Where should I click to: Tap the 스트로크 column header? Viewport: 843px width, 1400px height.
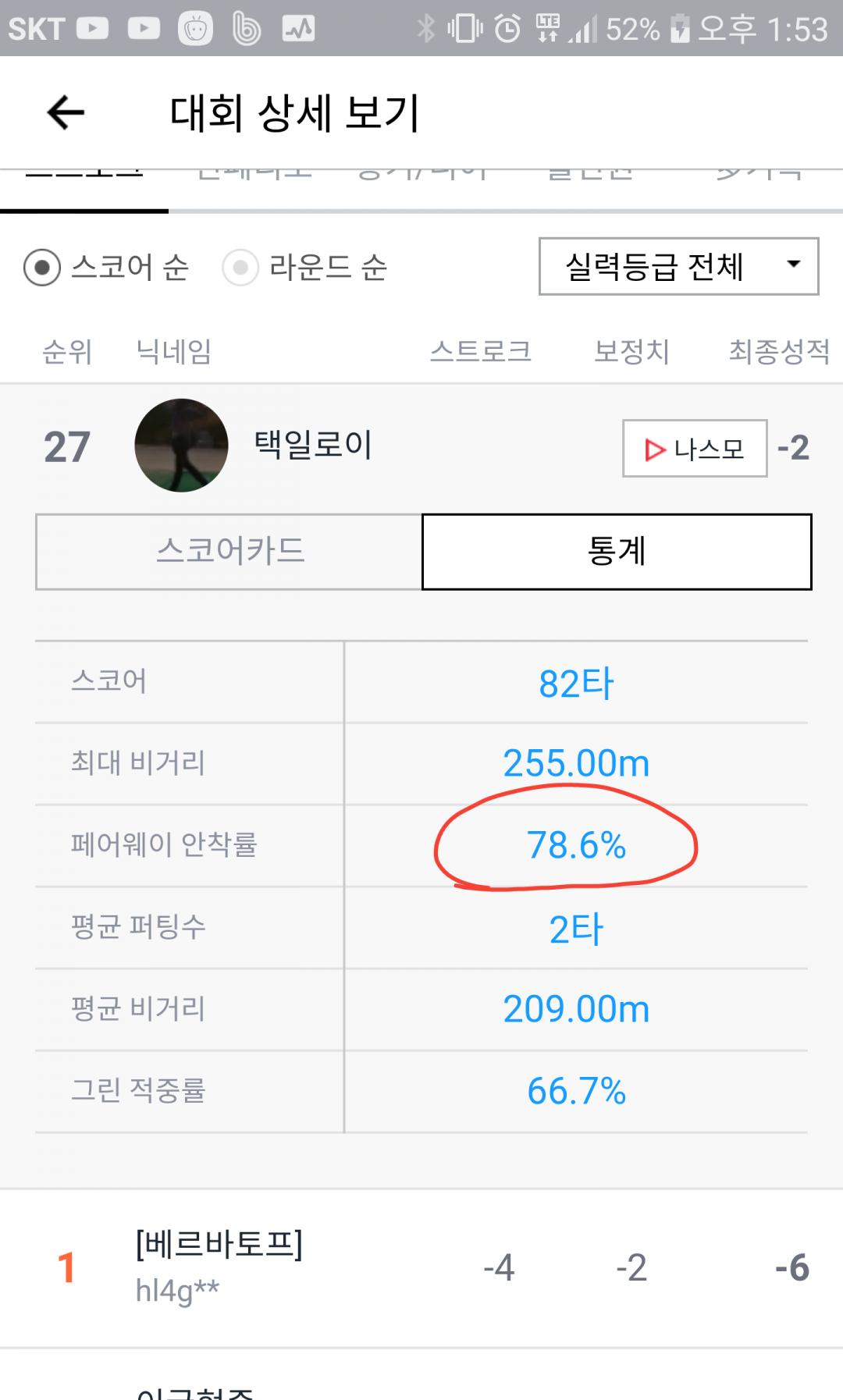pos(480,352)
